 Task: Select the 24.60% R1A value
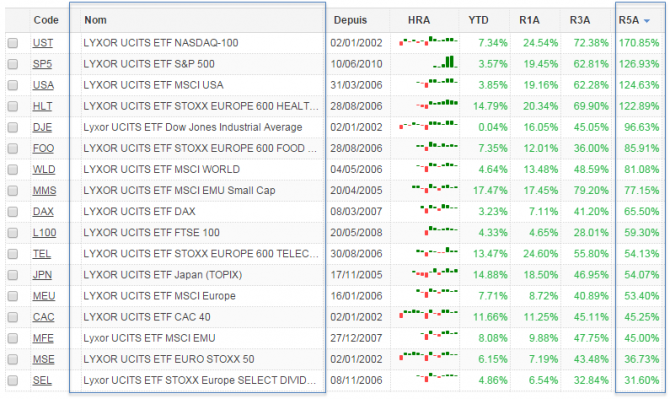tap(541, 254)
